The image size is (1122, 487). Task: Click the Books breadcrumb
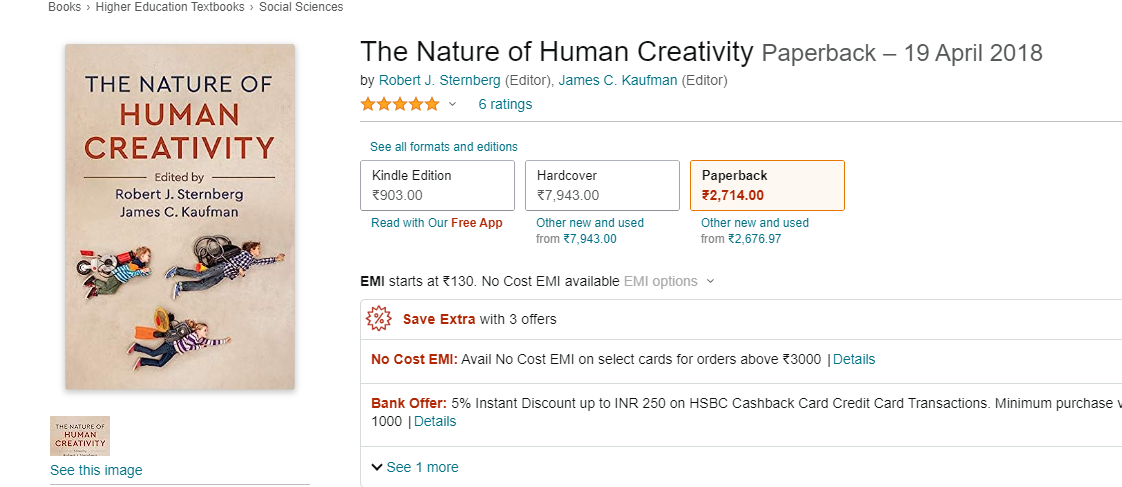[64, 7]
